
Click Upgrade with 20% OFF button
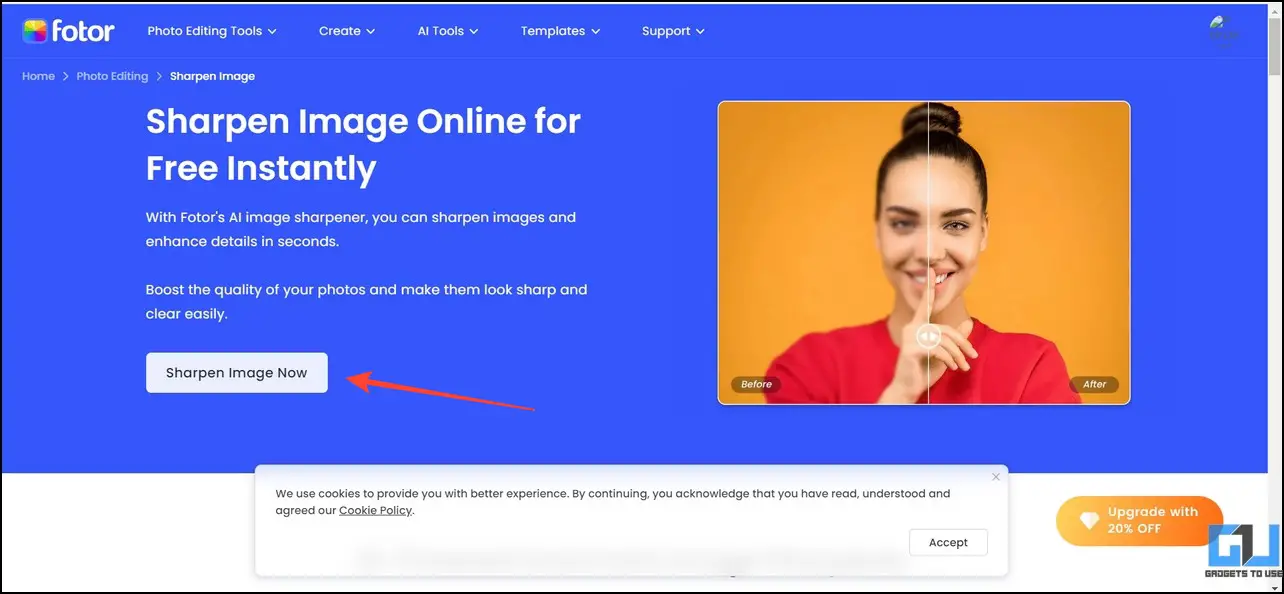click(1140, 521)
